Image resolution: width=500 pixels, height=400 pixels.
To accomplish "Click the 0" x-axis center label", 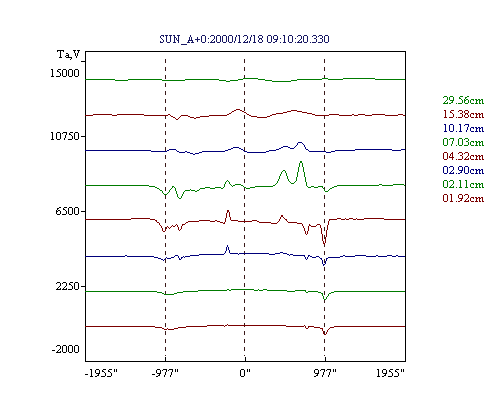I will pos(245,373).
